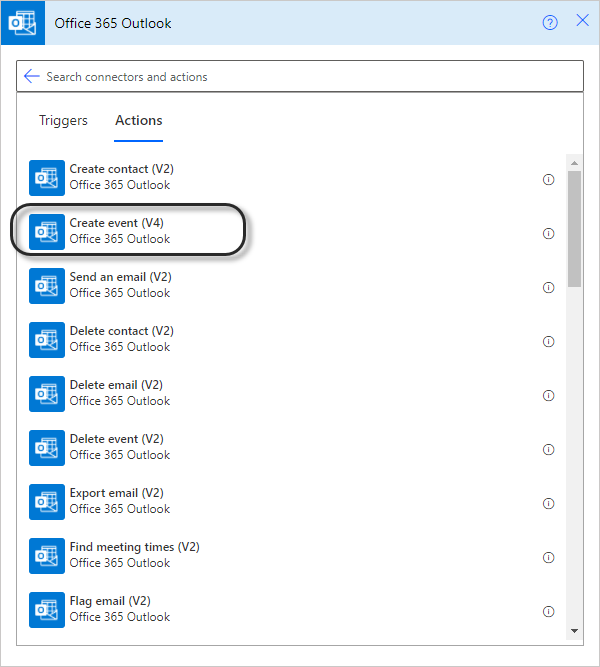Select the Actions tab
The height and width of the screenshot is (667, 600).
coord(139,120)
